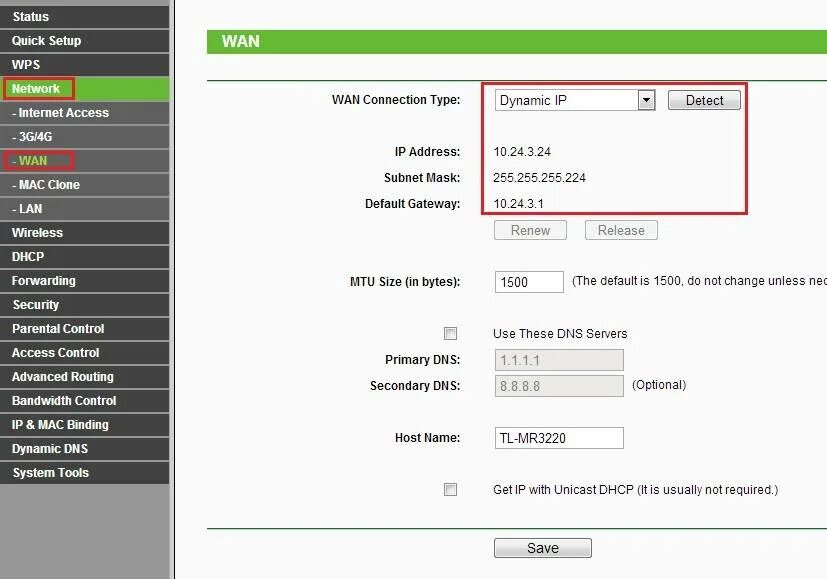
Task: Select the Network menu section
Action: [x=84, y=89]
